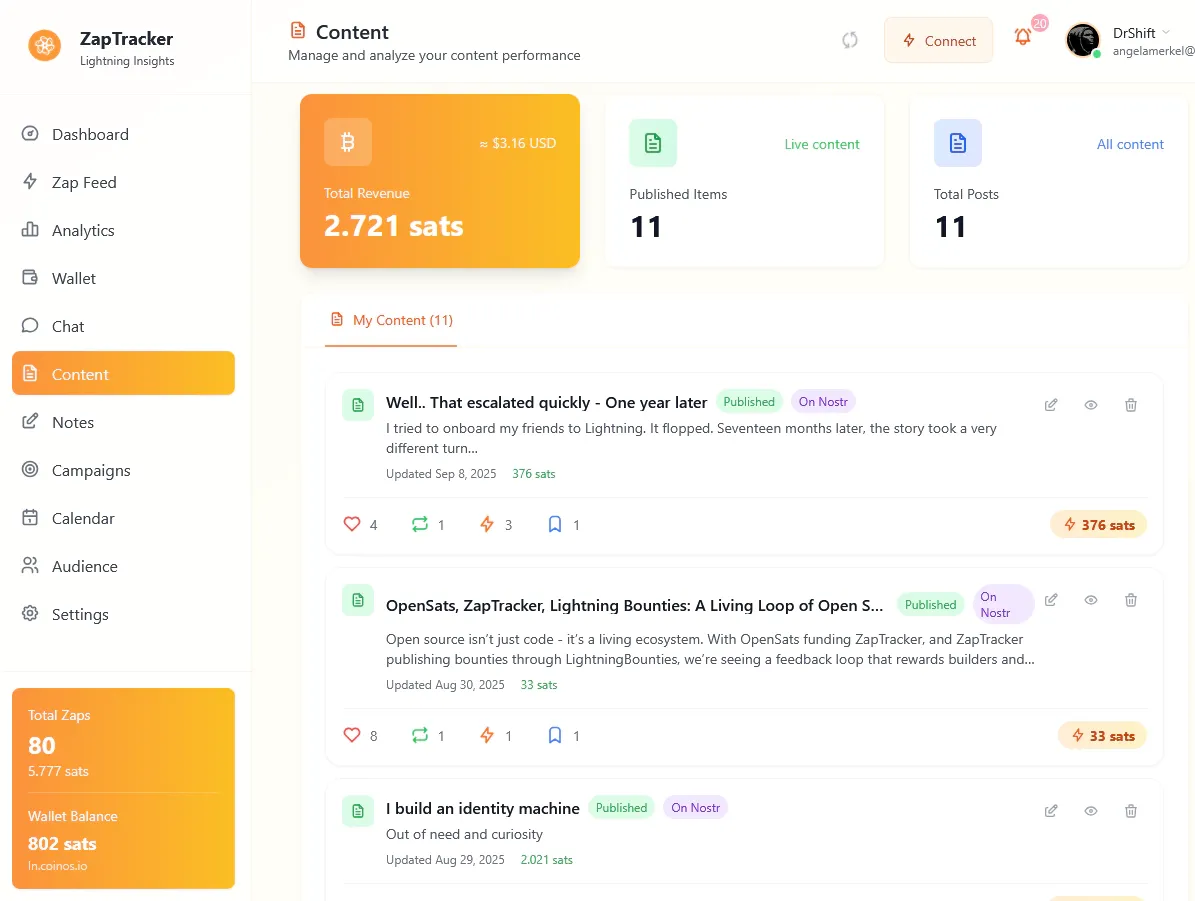Open 'I build an identity machine' title
Image resolution: width=1195 pixels, height=901 pixels.
482,808
